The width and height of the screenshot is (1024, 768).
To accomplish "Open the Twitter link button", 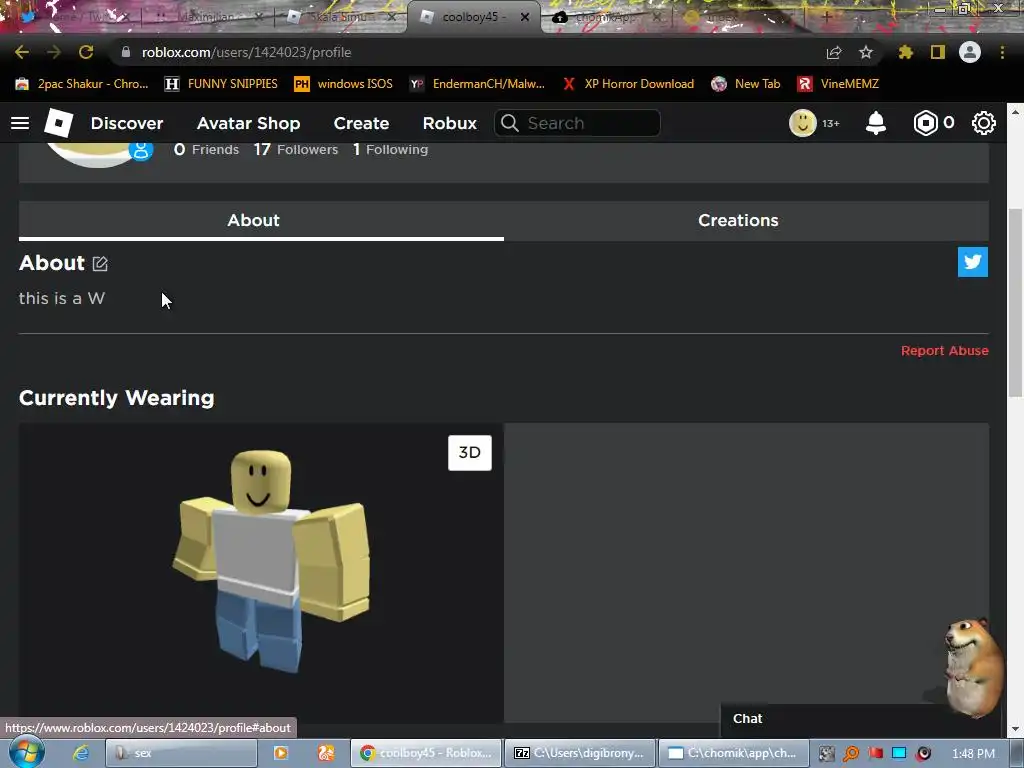I will click(972, 262).
